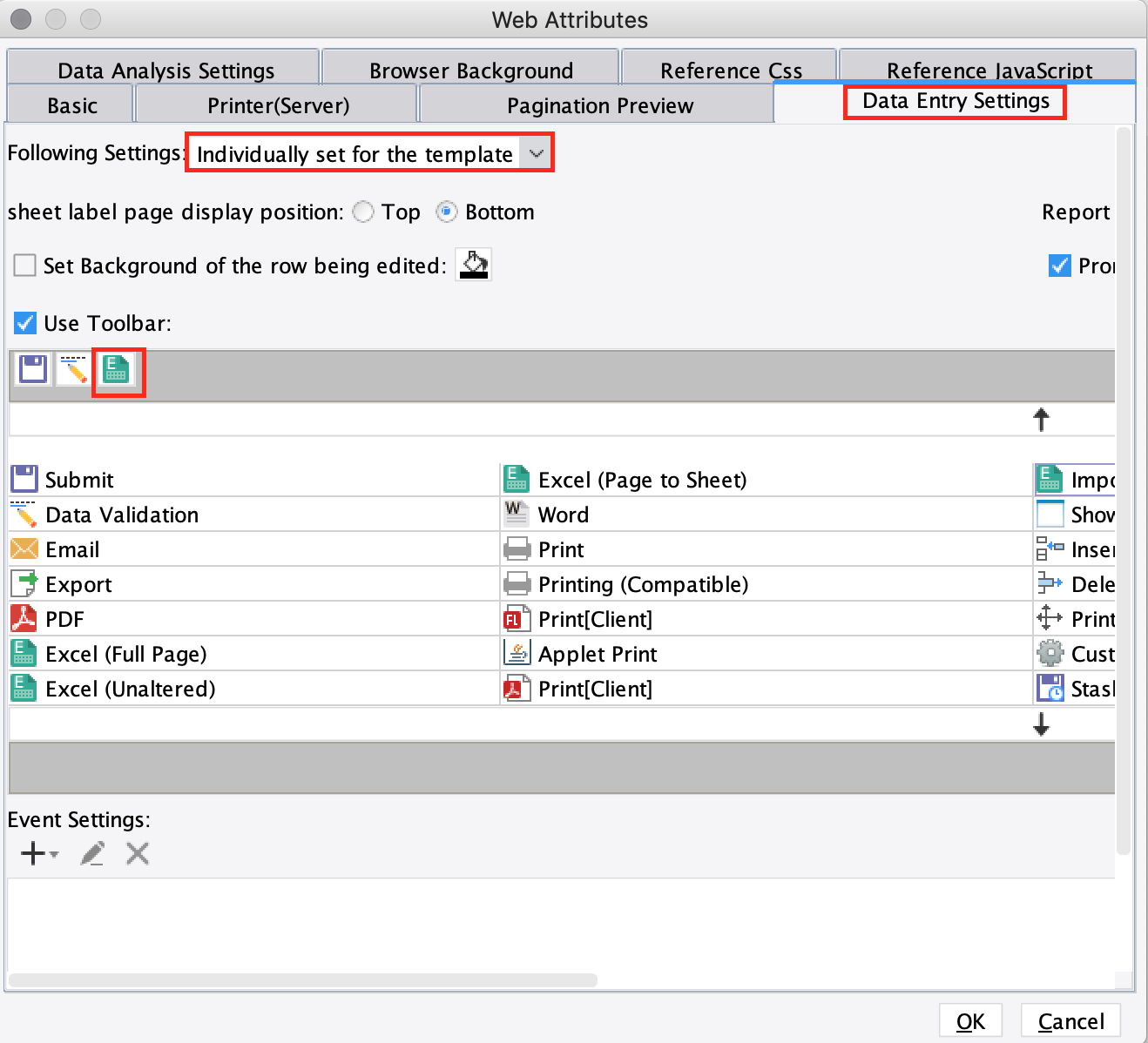The image size is (1148, 1043).
Task: Select the Excel (Page to Sheet) icon
Action: tap(516, 479)
